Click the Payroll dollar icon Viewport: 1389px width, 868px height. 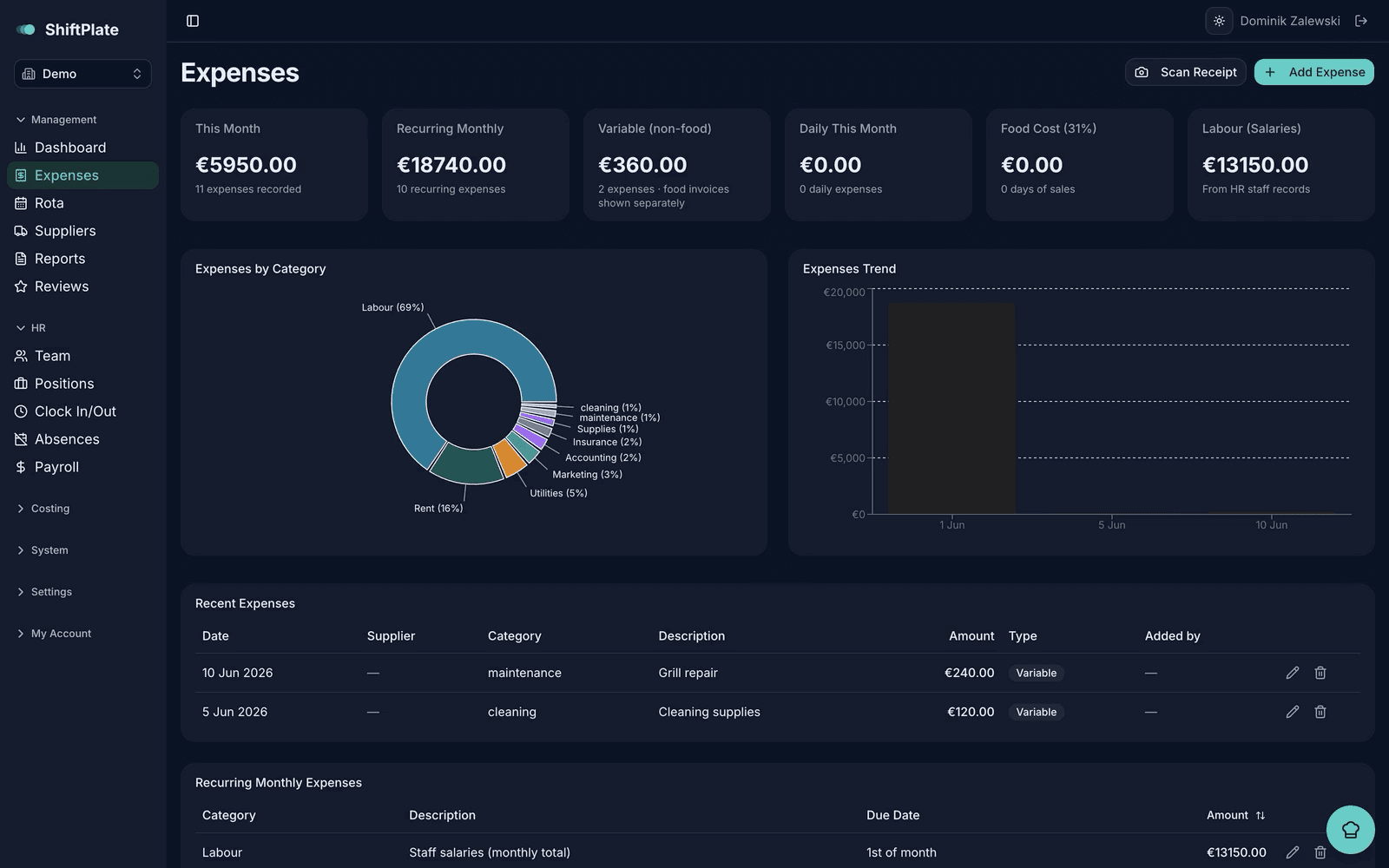click(21, 467)
